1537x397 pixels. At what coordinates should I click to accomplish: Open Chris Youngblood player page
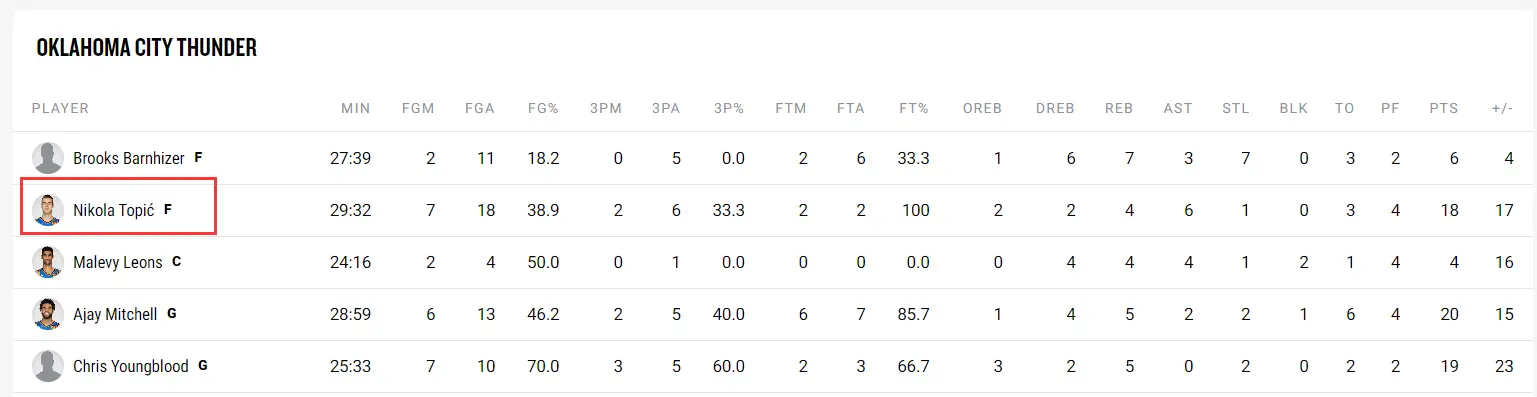131,366
